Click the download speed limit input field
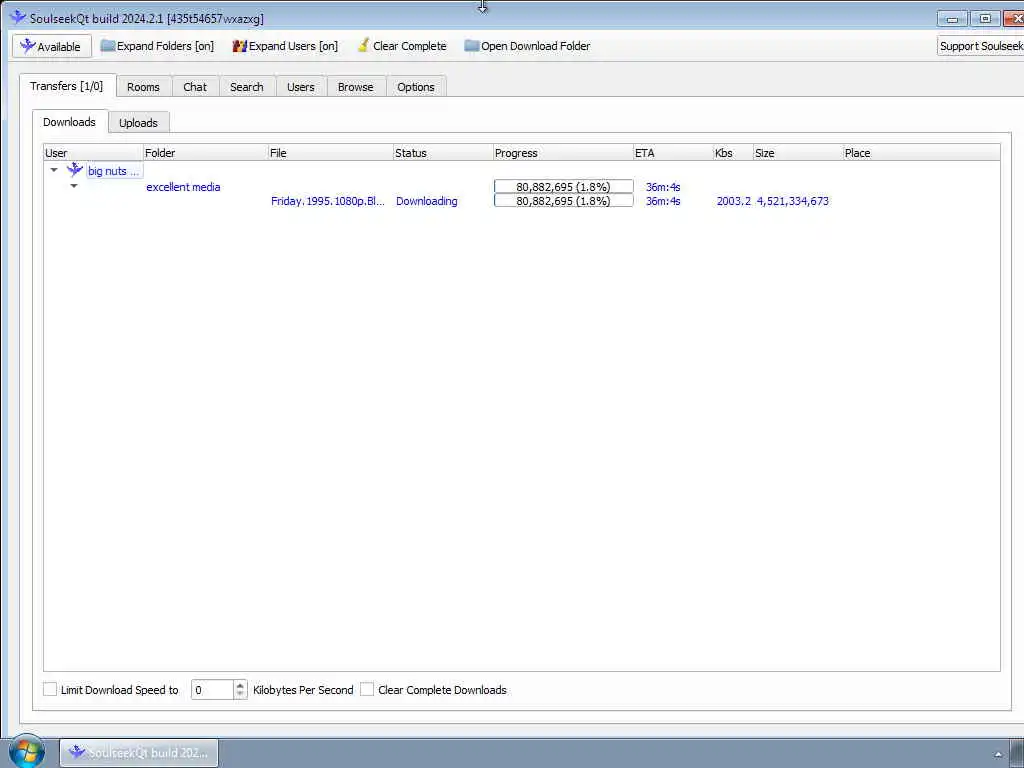The width and height of the screenshot is (1024, 768). 212,690
